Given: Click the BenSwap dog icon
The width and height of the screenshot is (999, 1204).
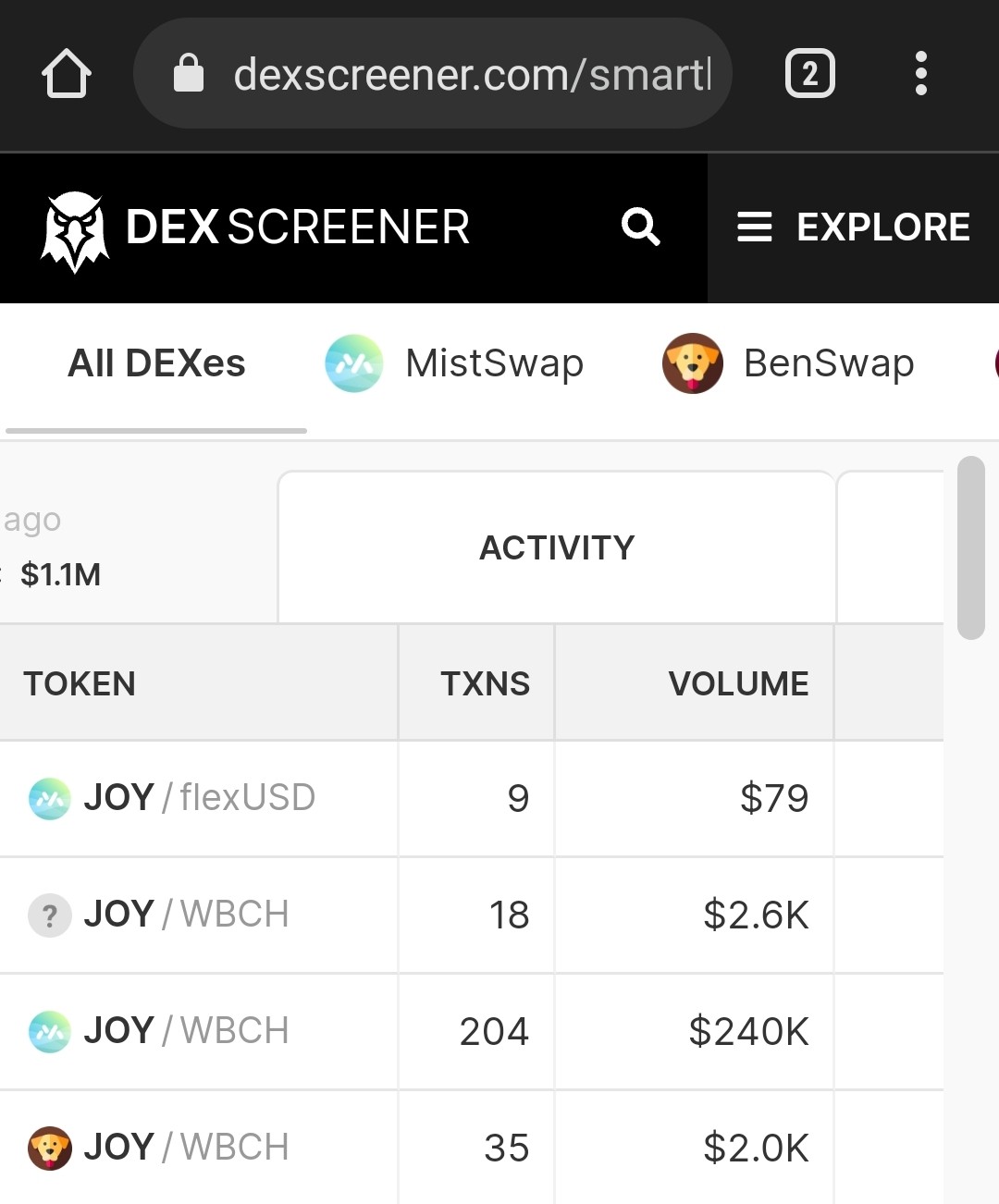Looking at the screenshot, I should (x=692, y=363).
